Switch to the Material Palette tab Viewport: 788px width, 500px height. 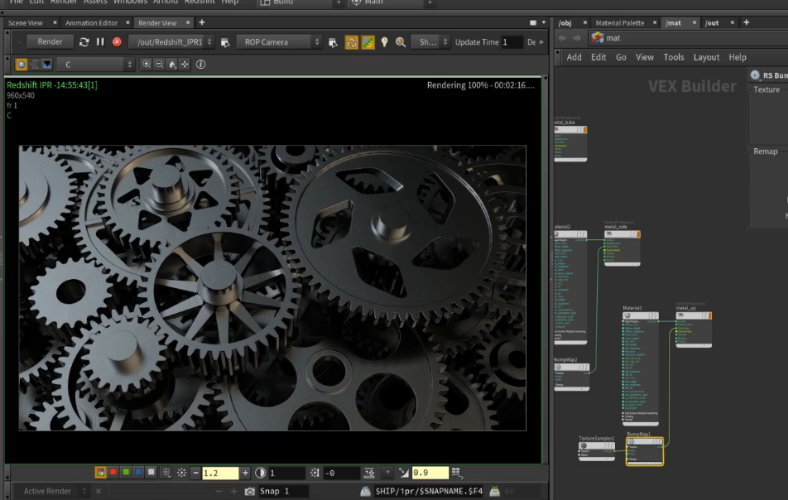[620, 22]
